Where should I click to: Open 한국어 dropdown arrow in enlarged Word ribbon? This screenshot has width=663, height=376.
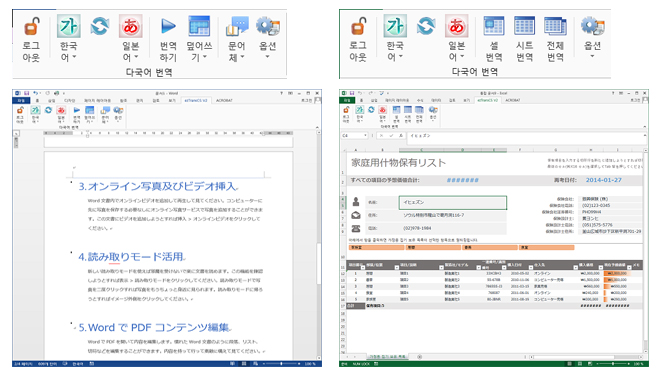(x=74, y=57)
